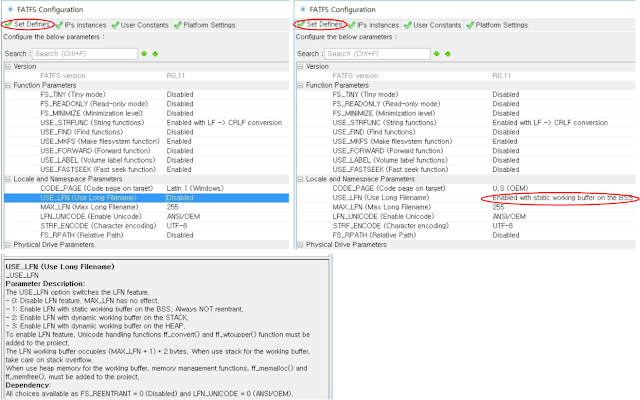Select USE_STRFUNC row in left panel
Screen dimensions: 640x400
click(147, 123)
